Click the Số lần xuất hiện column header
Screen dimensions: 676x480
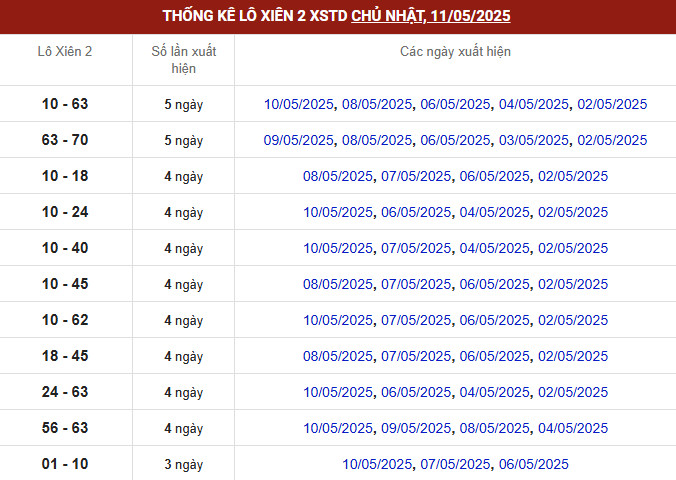tap(184, 60)
